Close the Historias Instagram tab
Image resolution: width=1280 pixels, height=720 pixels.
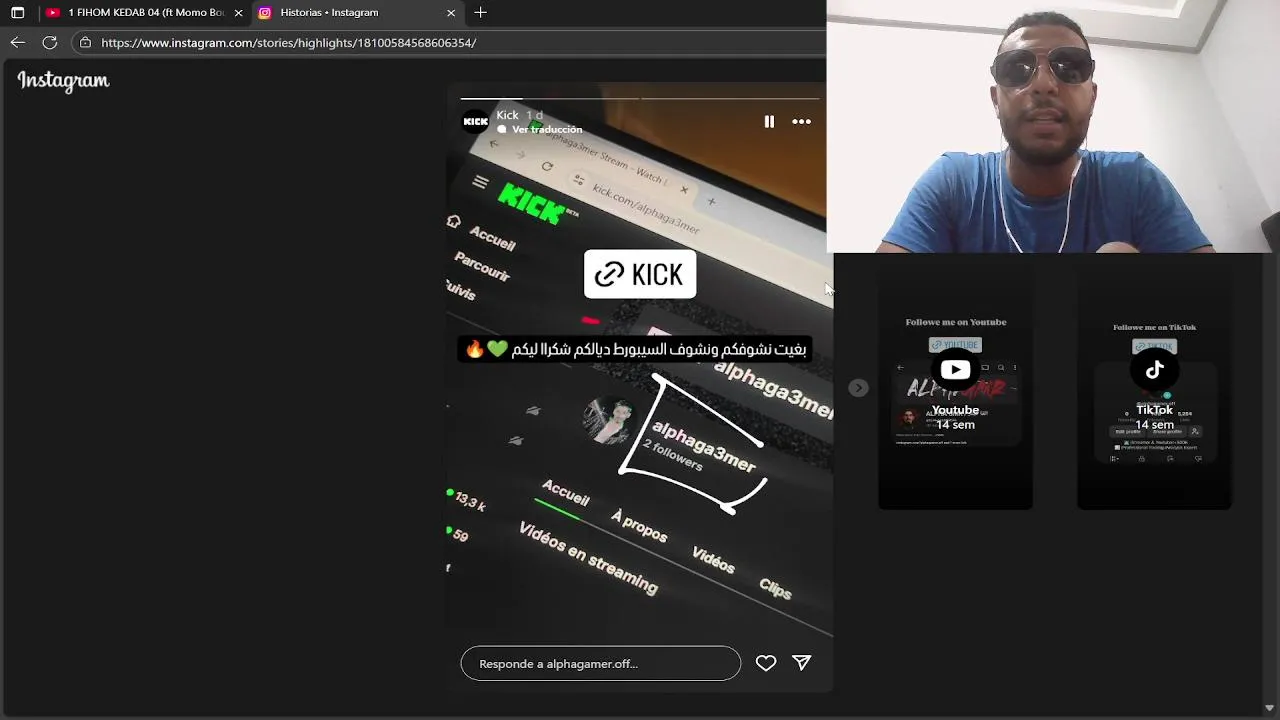(x=451, y=13)
